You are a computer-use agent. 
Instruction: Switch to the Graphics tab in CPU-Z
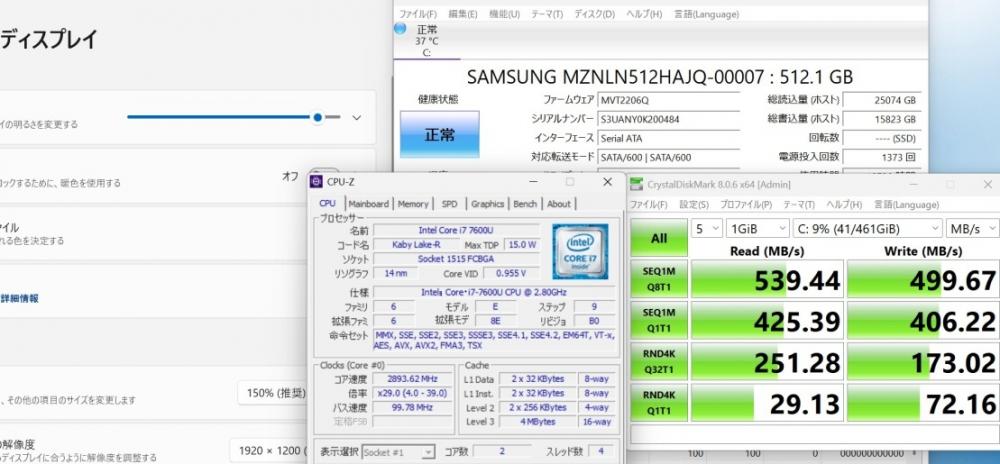[487, 204]
